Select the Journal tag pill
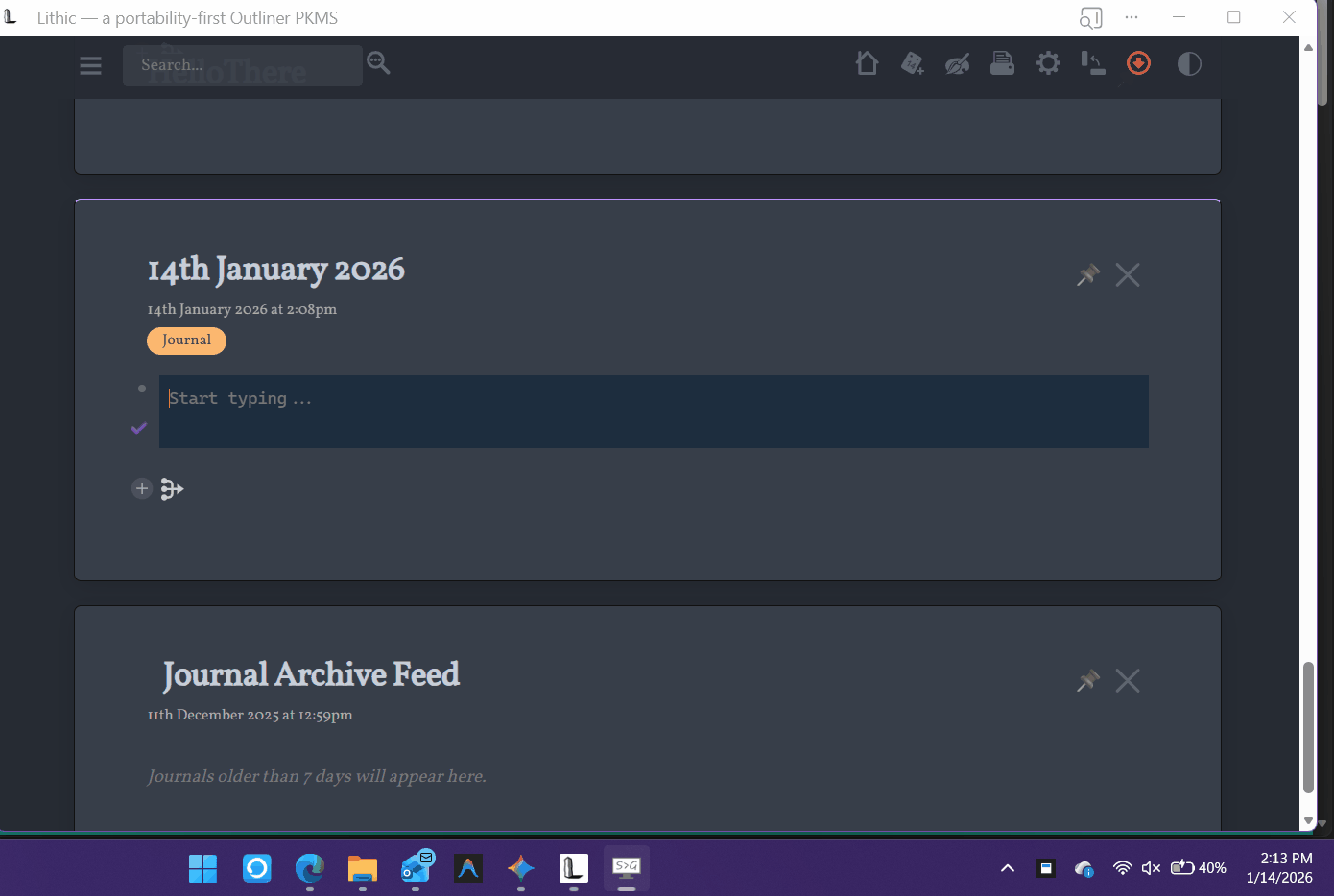Image resolution: width=1334 pixels, height=896 pixels. click(x=186, y=341)
